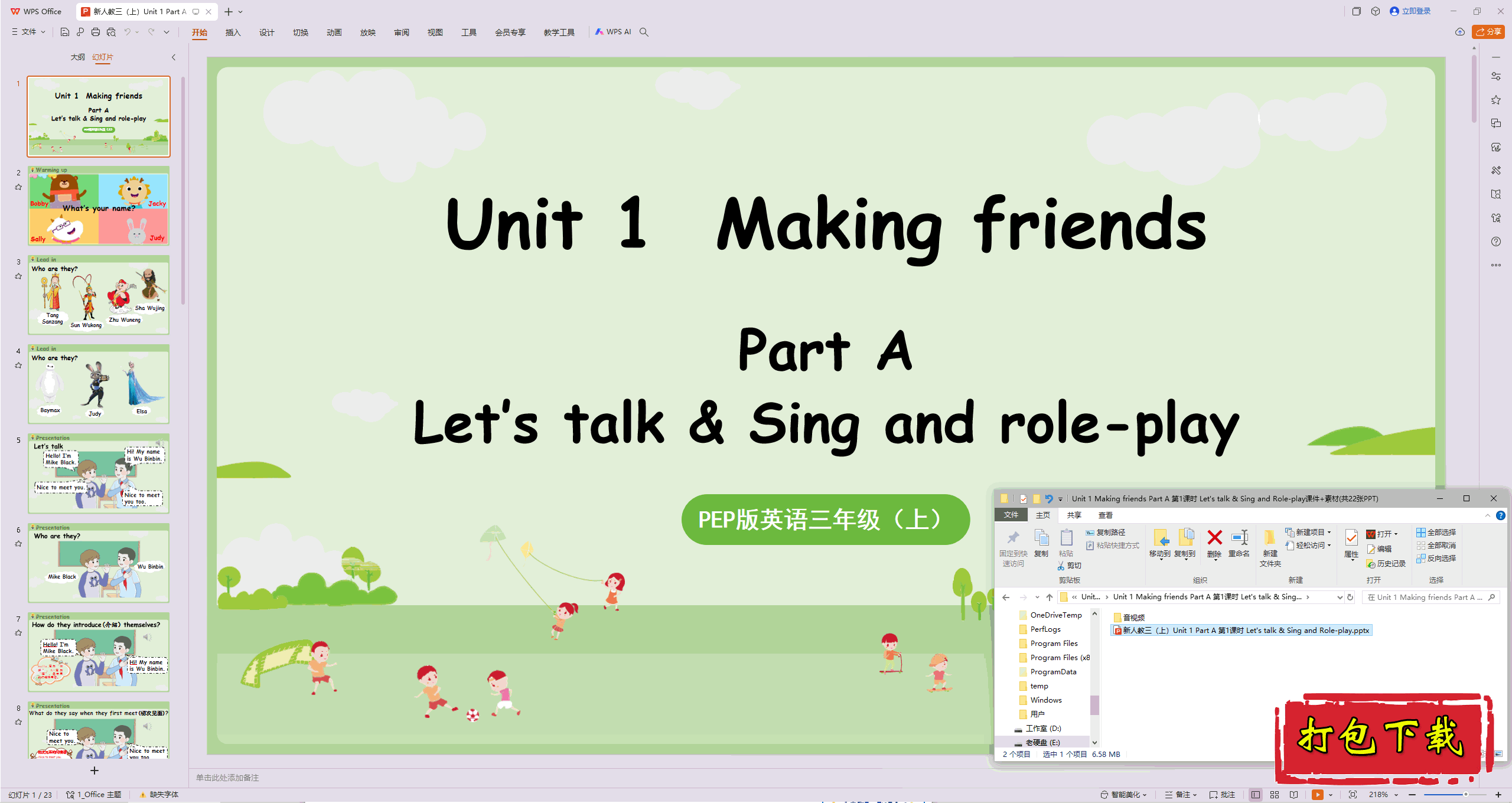Open the help icon in right sidebar

pyautogui.click(x=1496, y=241)
